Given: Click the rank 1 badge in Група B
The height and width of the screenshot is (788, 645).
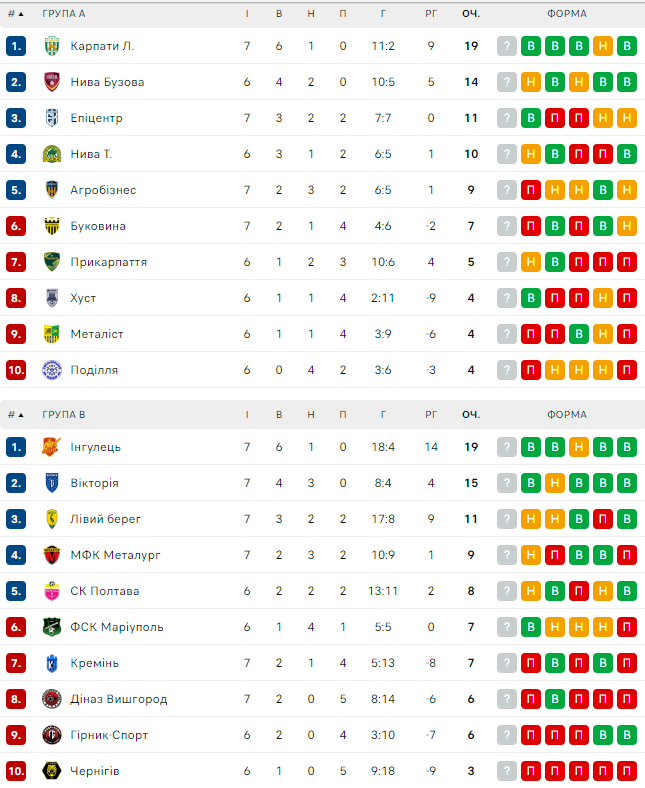Looking at the screenshot, I should (x=15, y=447).
